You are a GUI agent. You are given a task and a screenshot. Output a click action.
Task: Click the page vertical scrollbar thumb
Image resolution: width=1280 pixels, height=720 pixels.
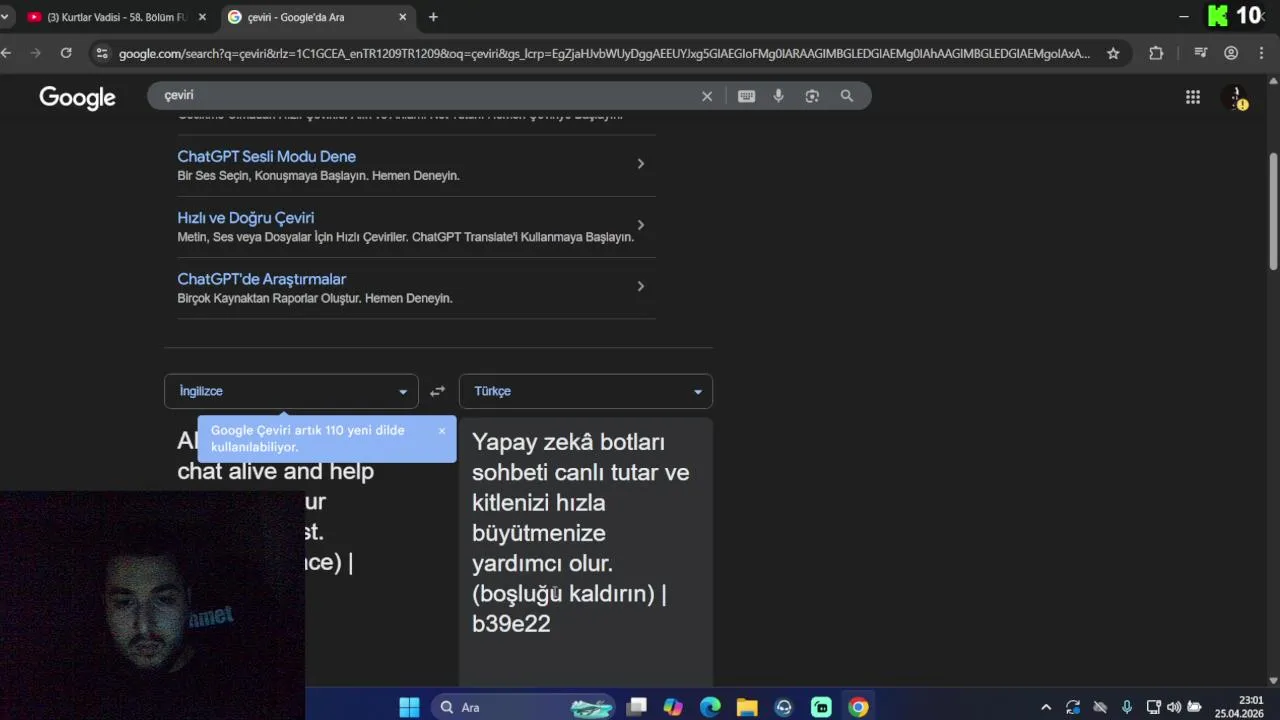coord(1273,210)
